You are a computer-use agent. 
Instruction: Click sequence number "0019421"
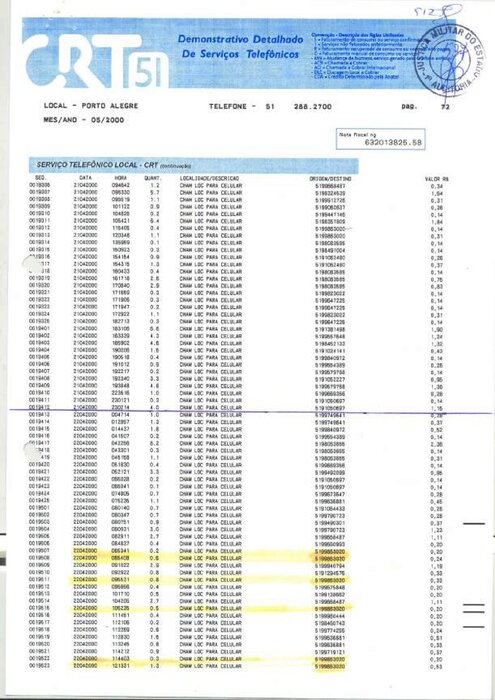pyautogui.click(x=39, y=471)
